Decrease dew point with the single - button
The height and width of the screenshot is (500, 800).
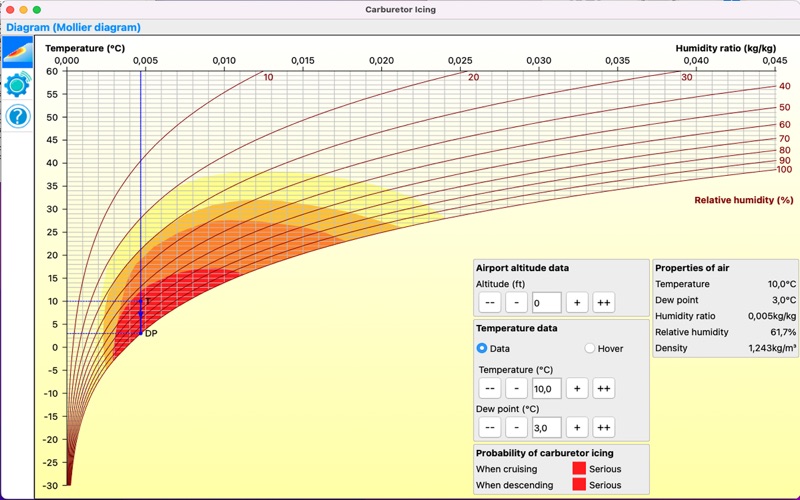pos(516,428)
